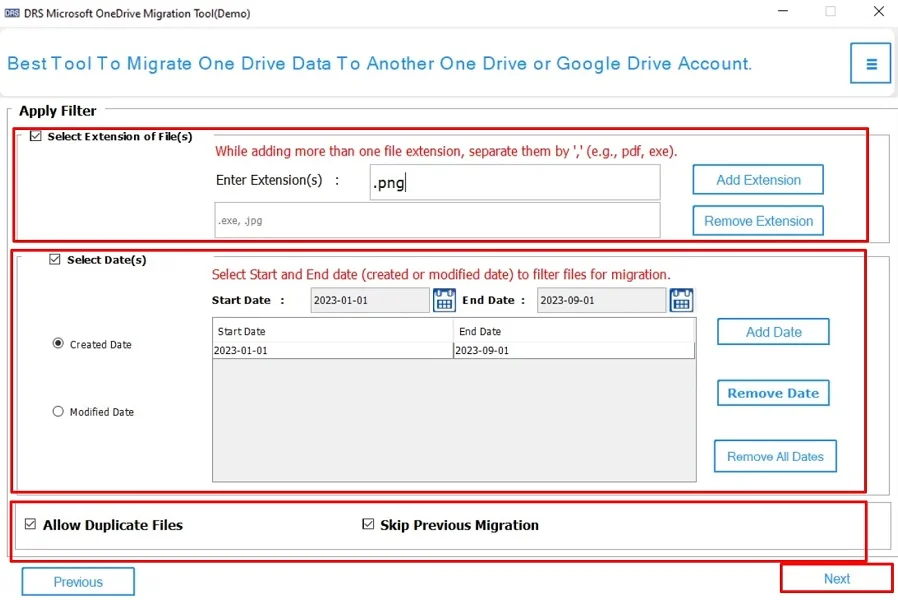Image resolution: width=898 pixels, height=600 pixels.
Task: Open the Start Date calendar picker
Action: 443,299
